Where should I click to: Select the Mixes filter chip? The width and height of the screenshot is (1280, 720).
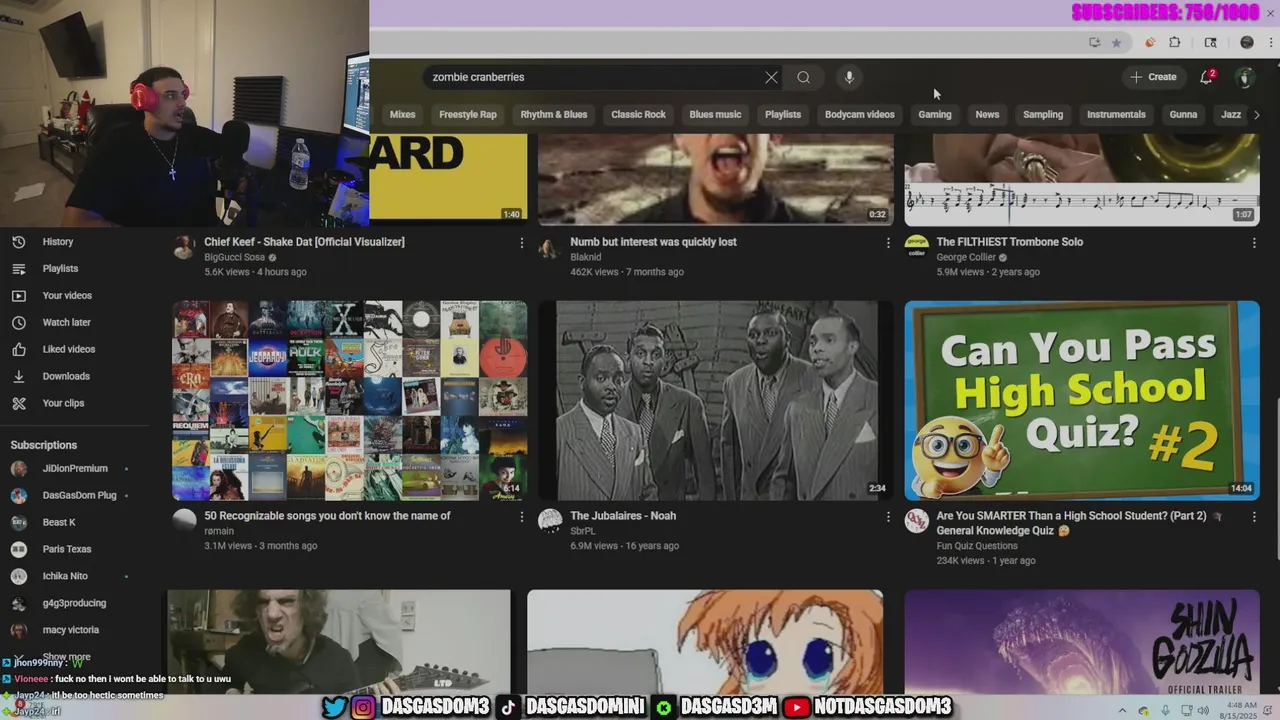[402, 114]
